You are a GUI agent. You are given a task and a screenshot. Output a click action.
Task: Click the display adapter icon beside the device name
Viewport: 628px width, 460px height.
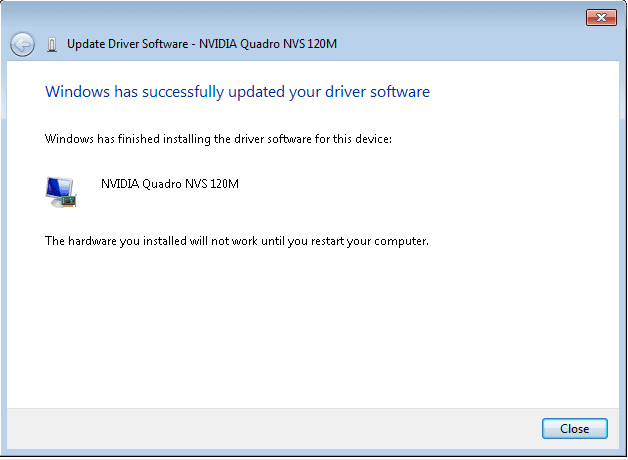[x=61, y=192]
